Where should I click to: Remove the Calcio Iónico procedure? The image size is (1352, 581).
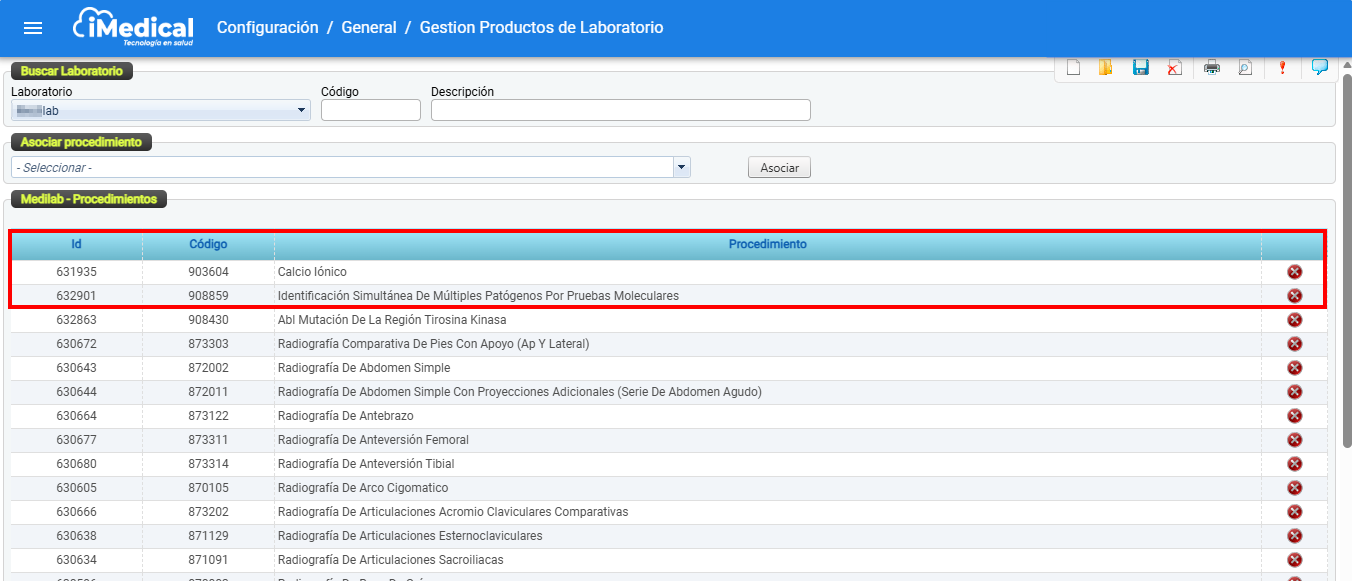point(1294,272)
